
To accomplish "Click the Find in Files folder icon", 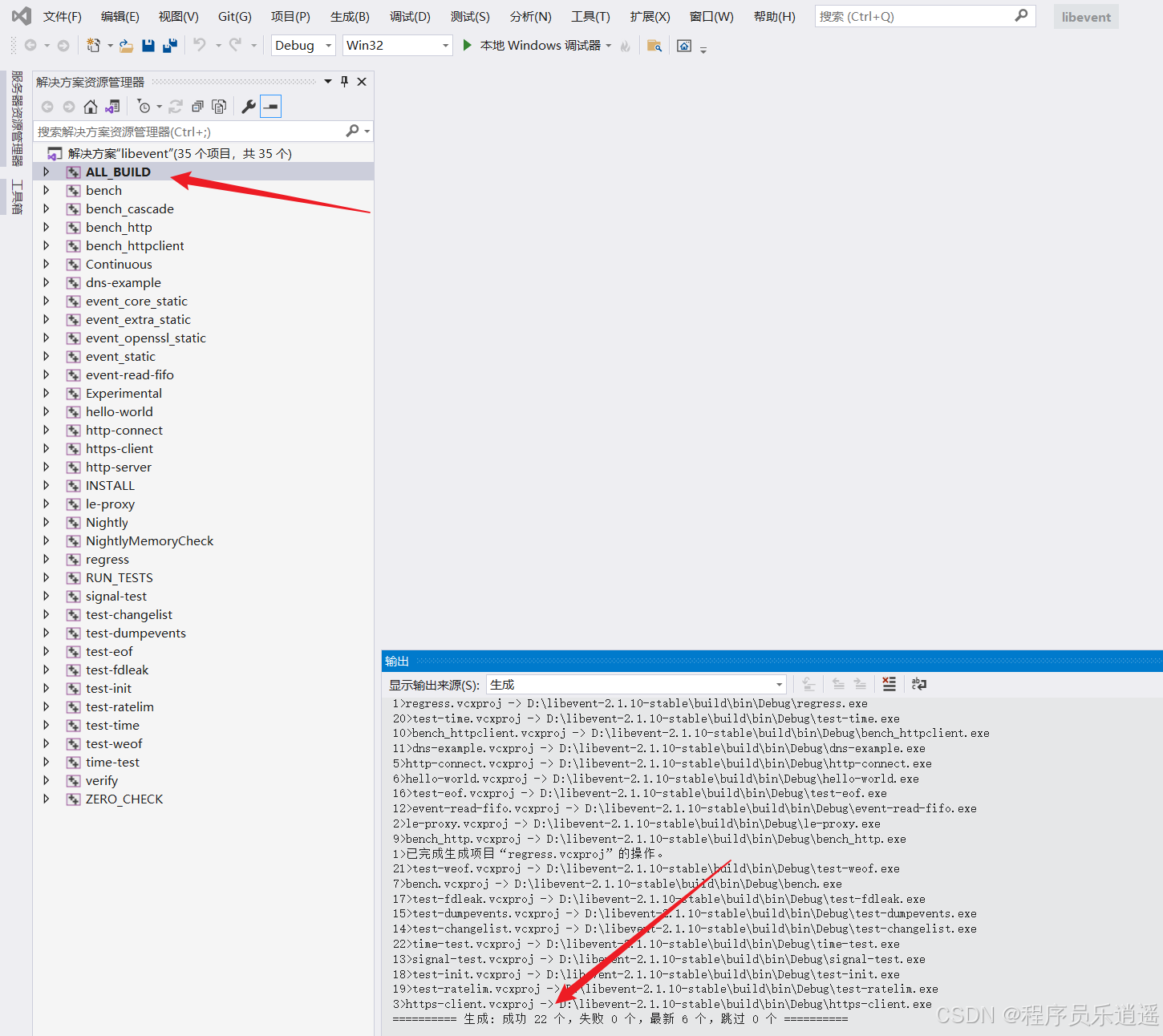I will point(654,46).
